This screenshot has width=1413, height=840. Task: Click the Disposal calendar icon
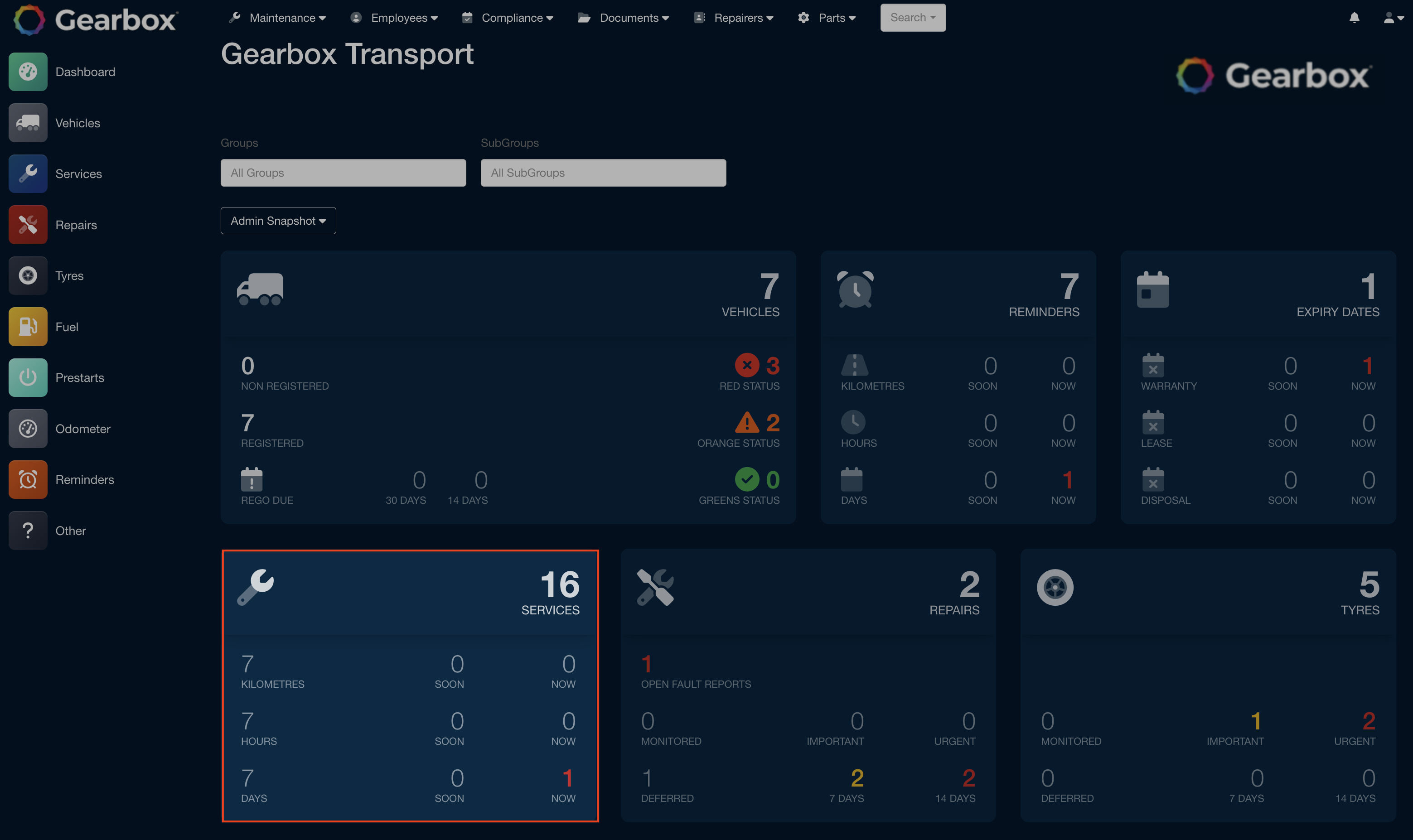click(x=1152, y=479)
